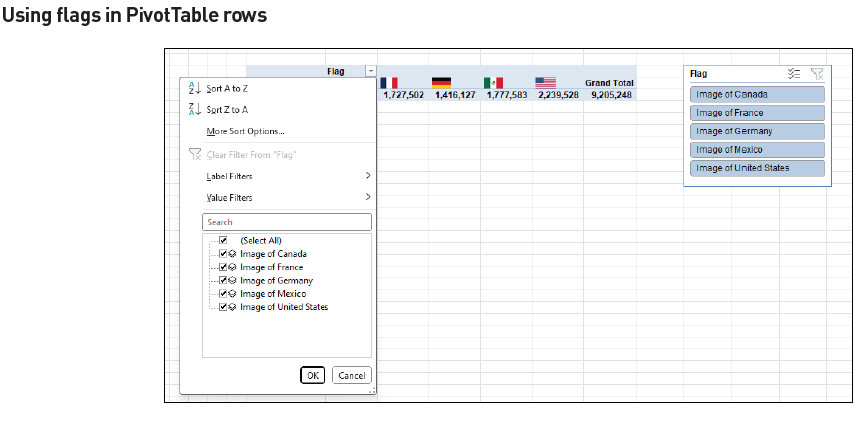861x423 pixels.
Task: Open the Value Filters menu item
Action: pyautogui.click(x=278, y=197)
